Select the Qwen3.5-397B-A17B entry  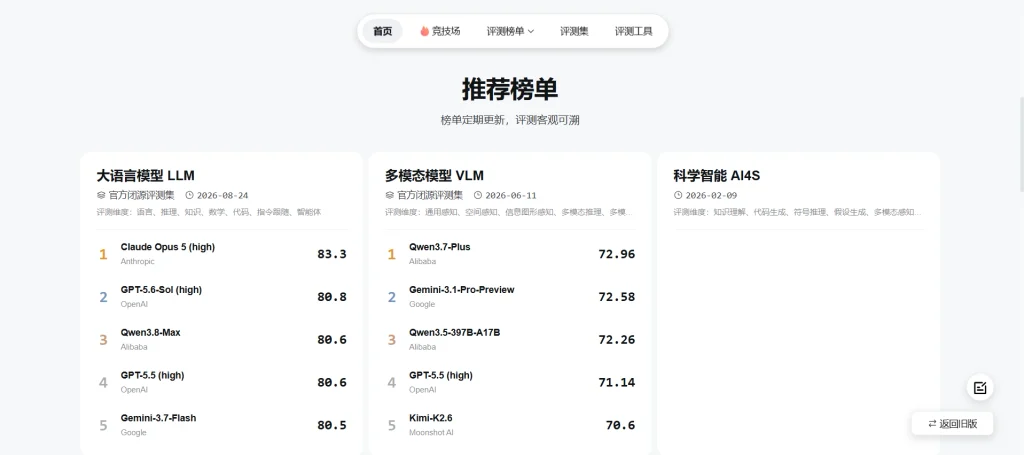pos(511,339)
